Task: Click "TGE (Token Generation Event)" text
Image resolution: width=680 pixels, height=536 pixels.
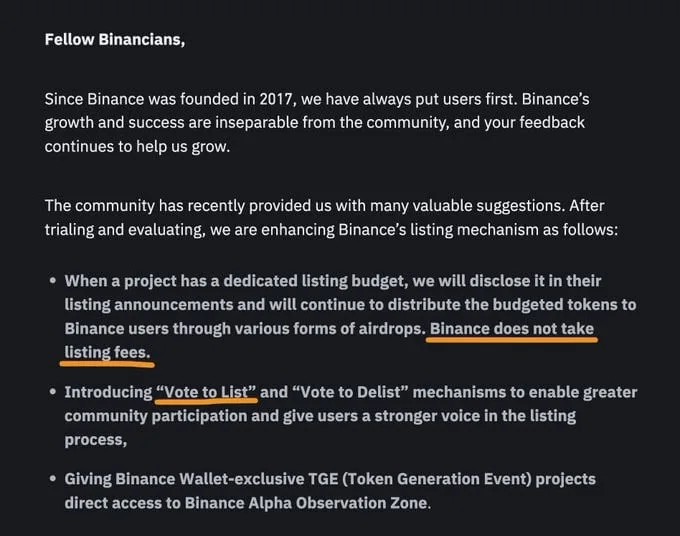Action: pyautogui.click(x=420, y=479)
